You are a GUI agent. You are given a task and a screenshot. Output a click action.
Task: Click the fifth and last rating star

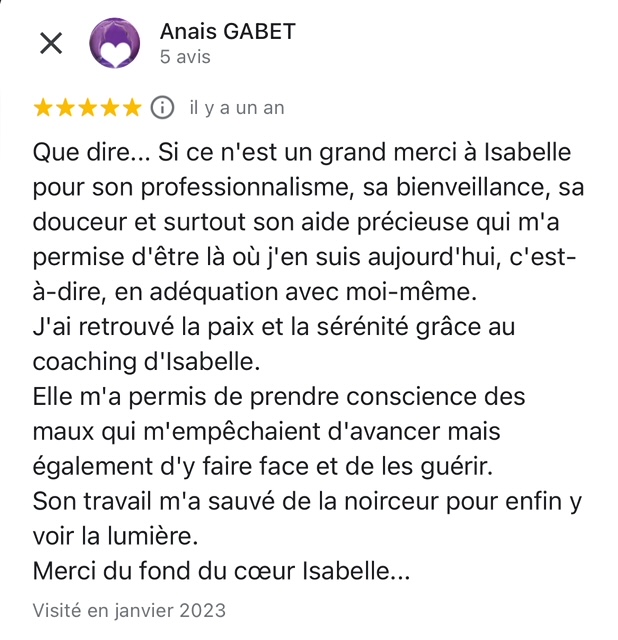pos(132,107)
